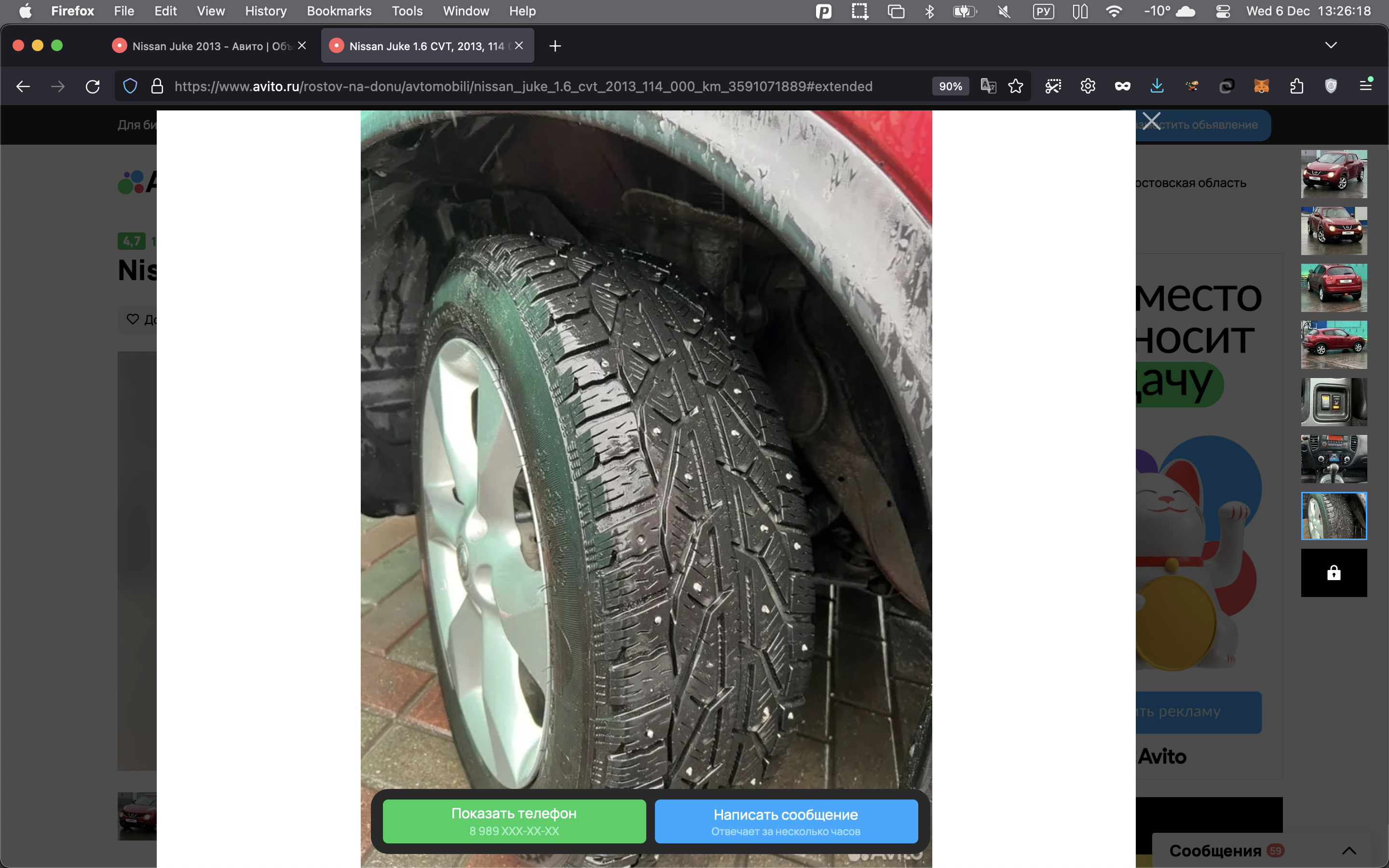1389x868 pixels.
Task: Click the tracking protection shield icon
Action: point(130,87)
